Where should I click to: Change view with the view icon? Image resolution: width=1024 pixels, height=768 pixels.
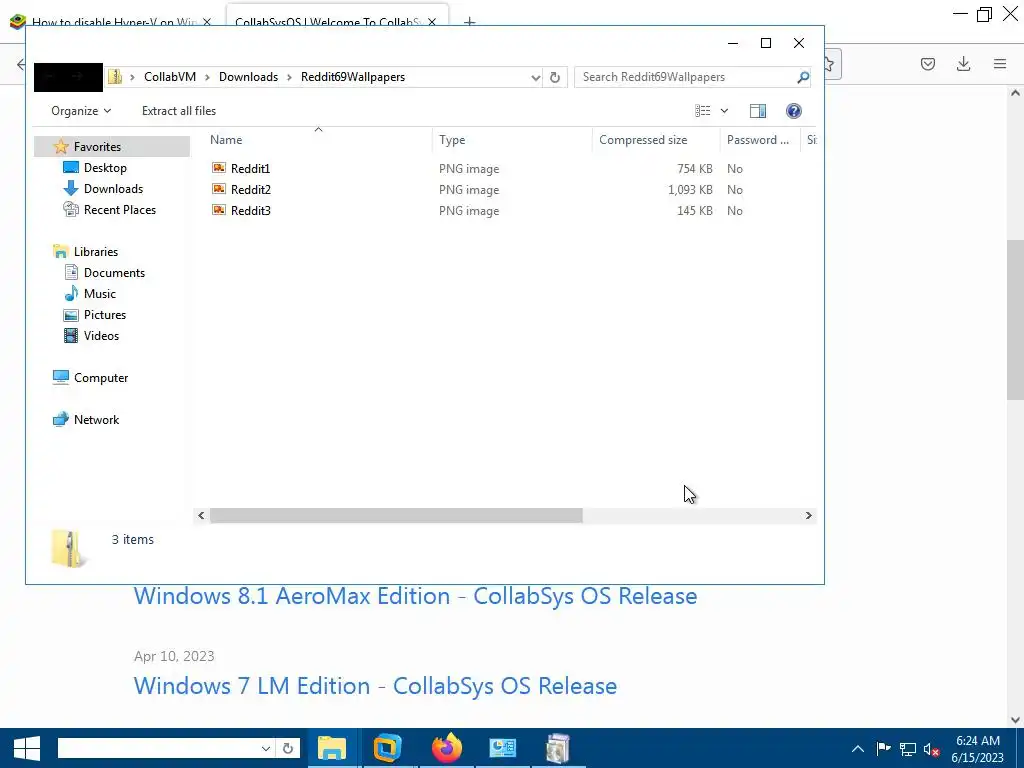[703, 110]
